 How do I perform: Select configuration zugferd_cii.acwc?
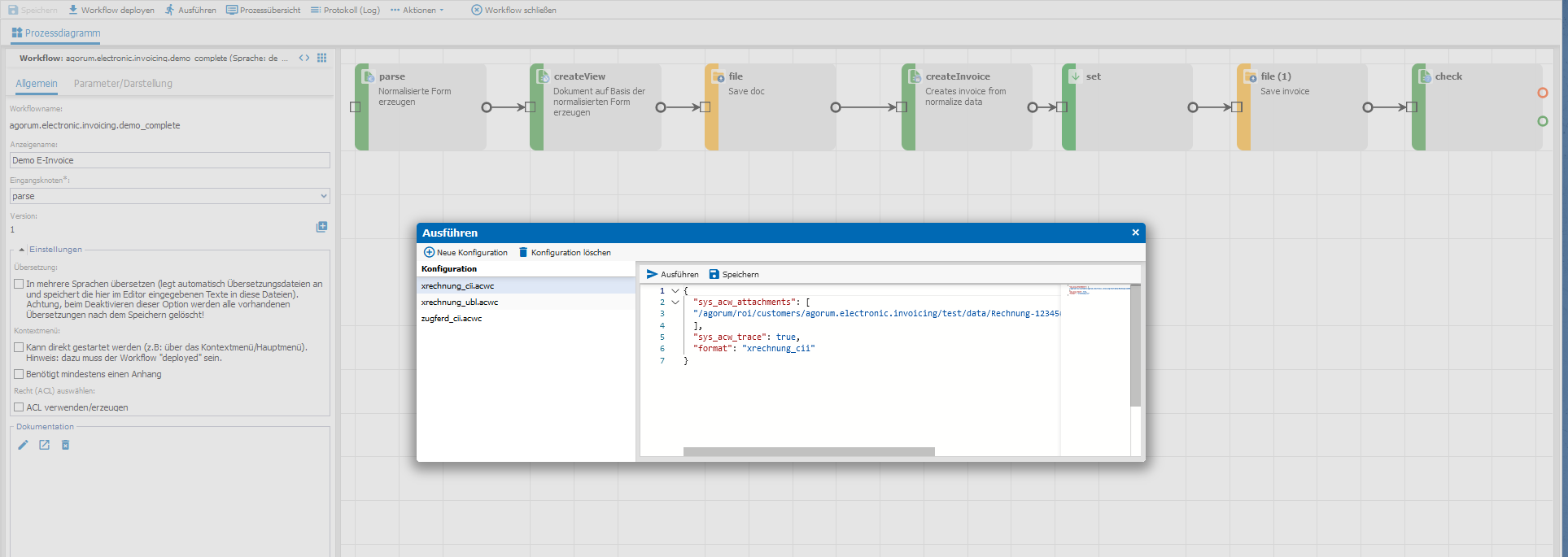[x=526, y=318]
